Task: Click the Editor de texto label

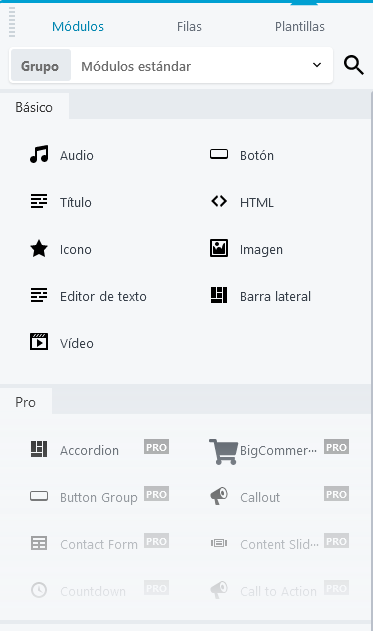Action: pyautogui.click(x=103, y=296)
